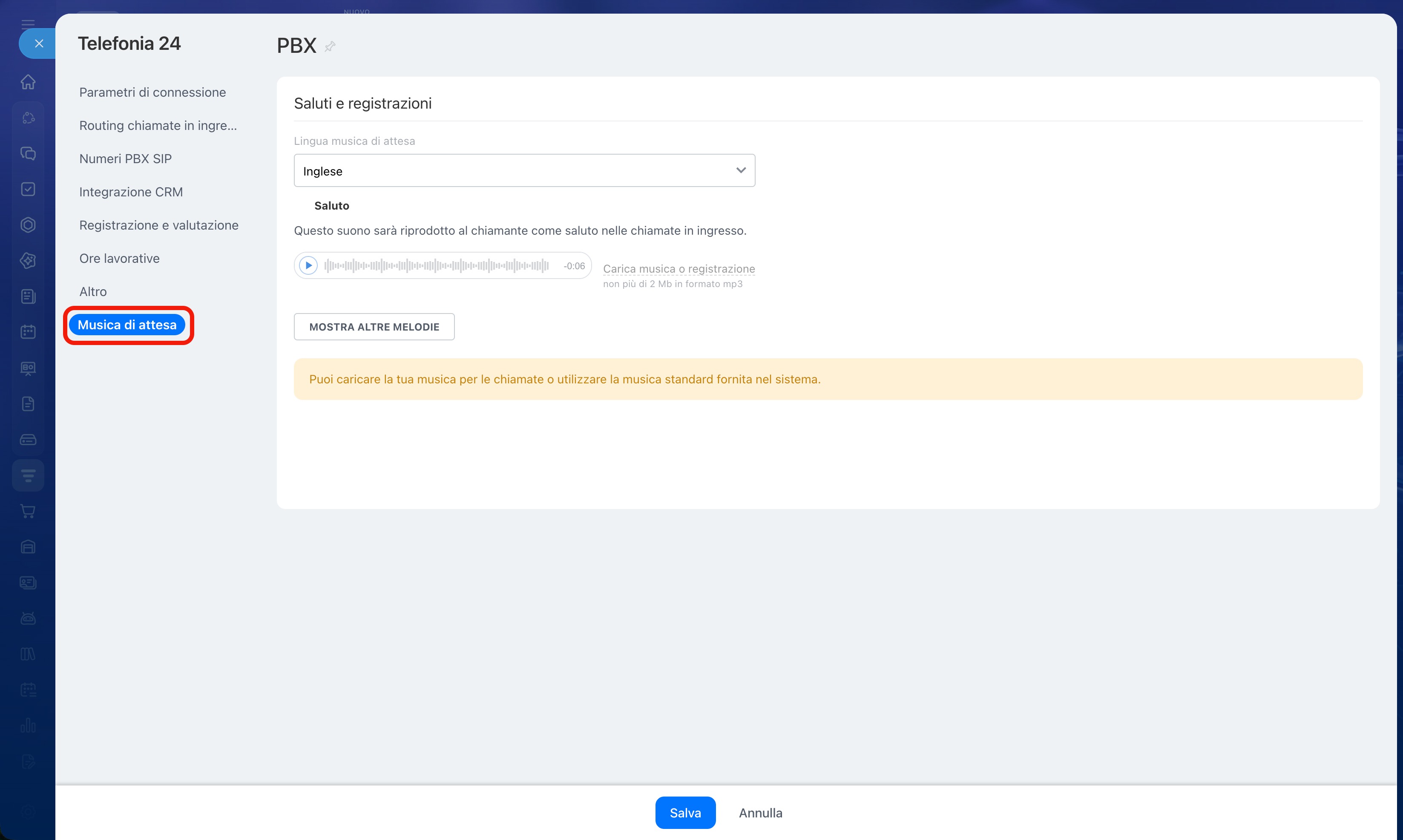Play the Saluto greeting audio

(308, 265)
